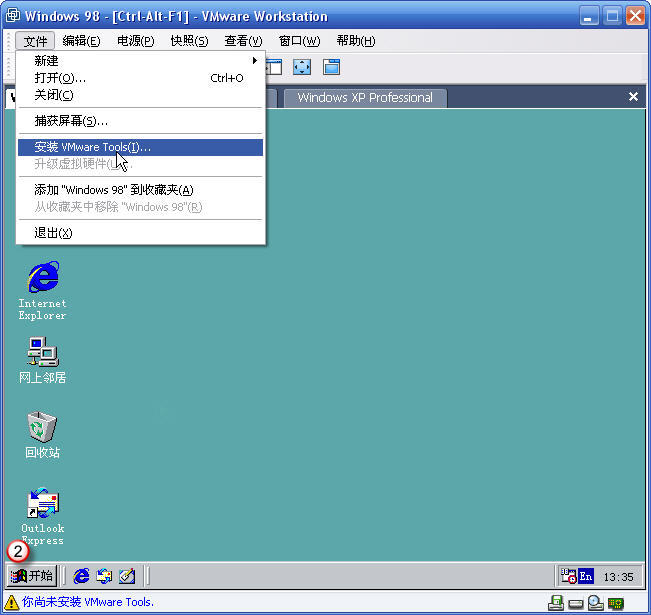The image size is (651, 615).
Task: Choose 关闭(C) from the file menu
Action: click(x=140, y=95)
